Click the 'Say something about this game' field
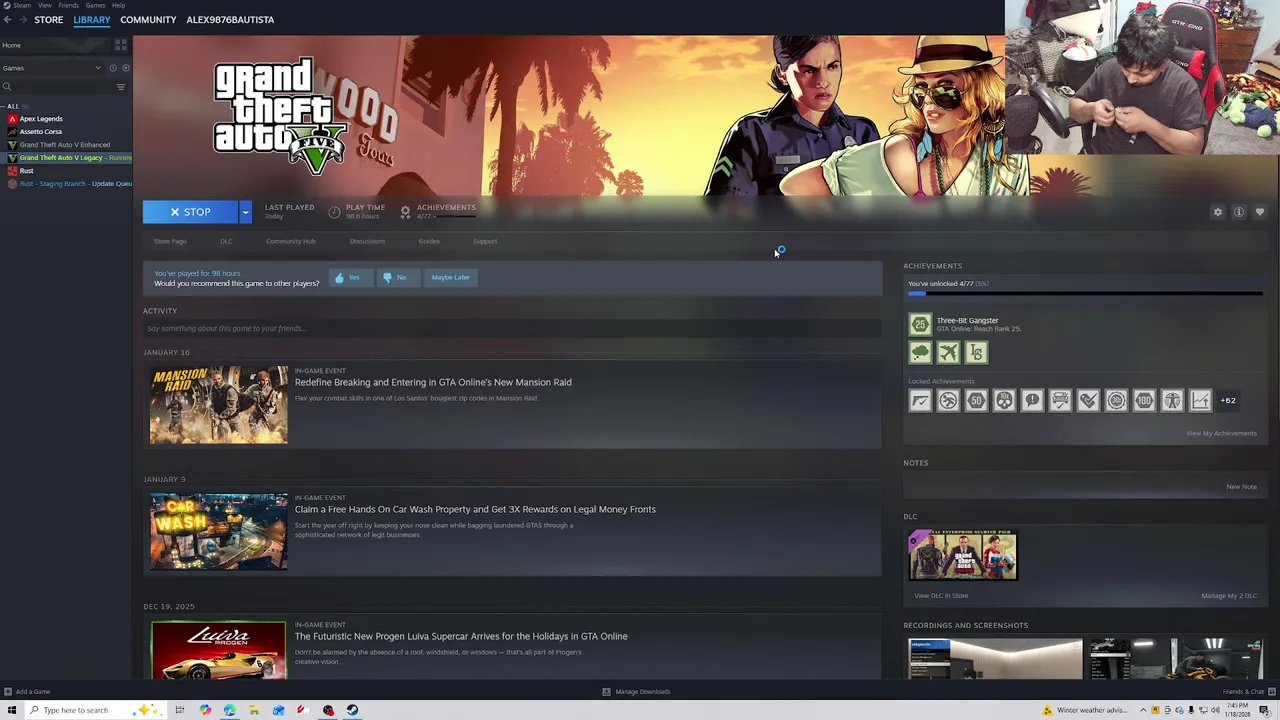The image size is (1280, 720). 512,328
